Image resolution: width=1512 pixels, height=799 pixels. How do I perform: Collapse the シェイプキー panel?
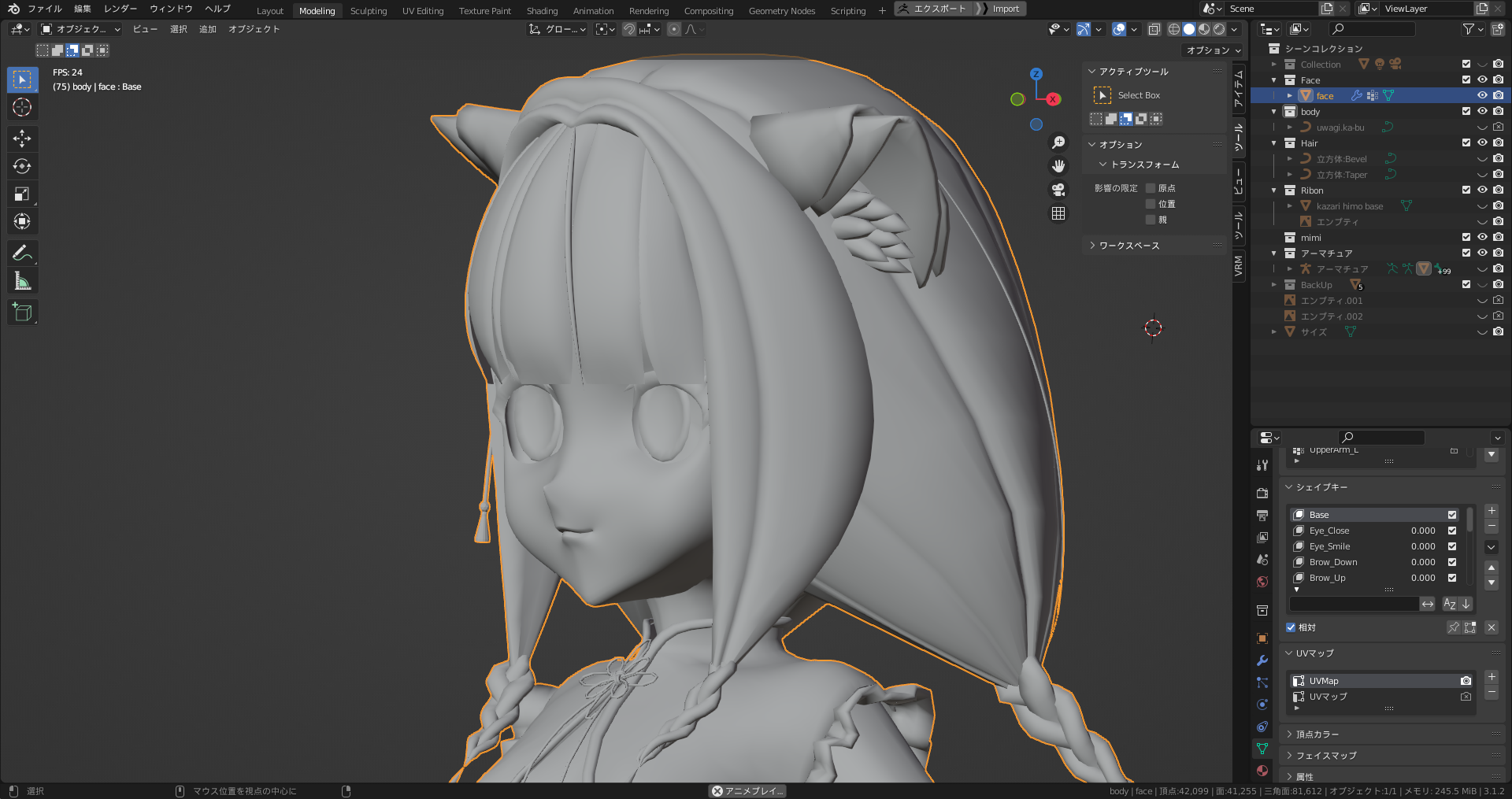(x=1321, y=487)
